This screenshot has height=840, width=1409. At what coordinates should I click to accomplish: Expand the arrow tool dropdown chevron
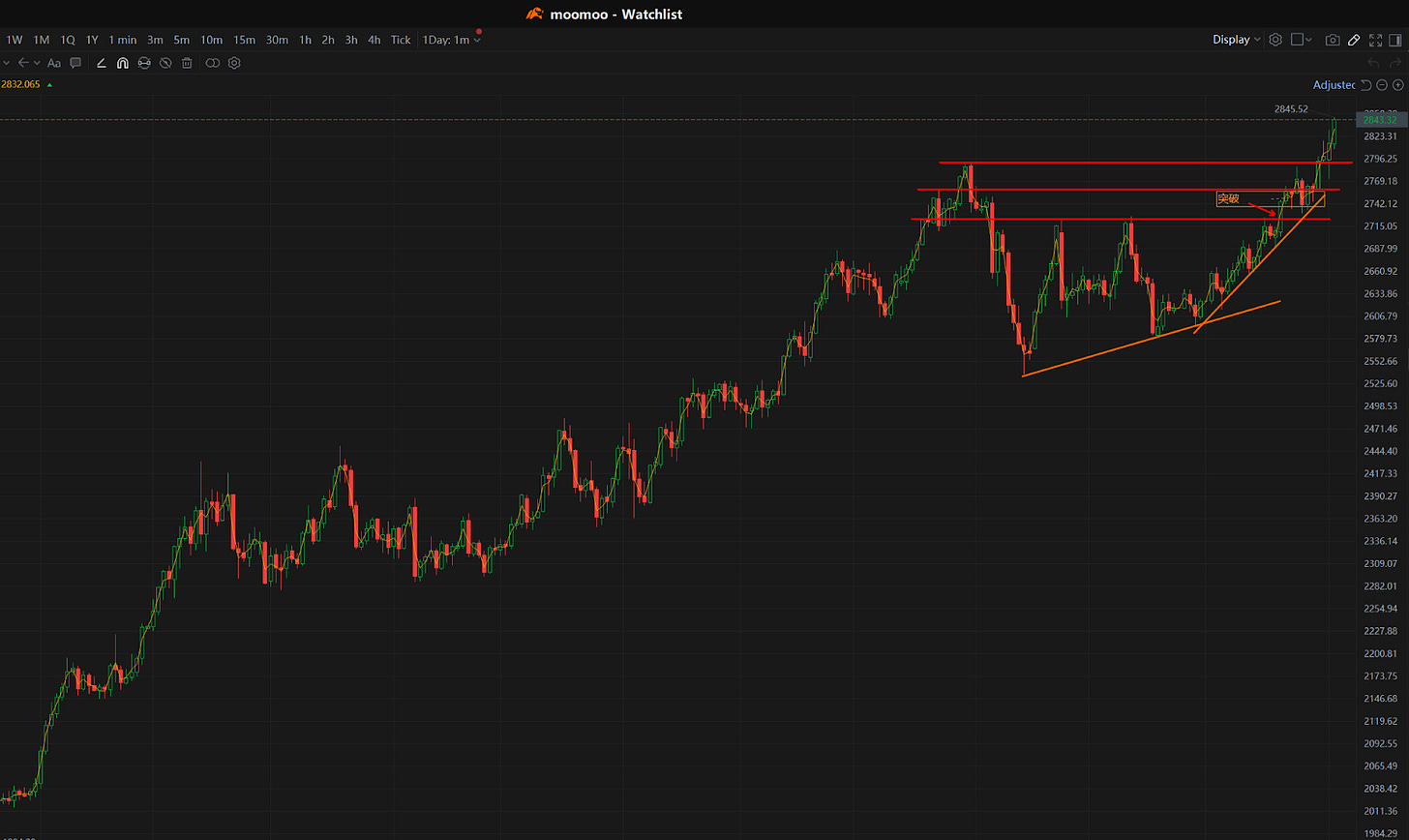point(37,63)
